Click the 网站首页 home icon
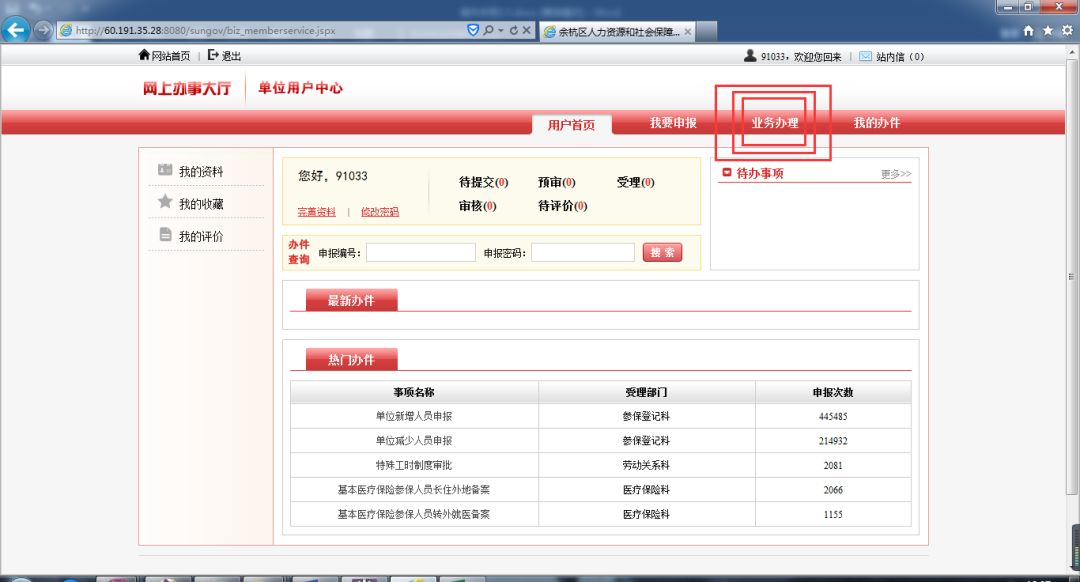 coord(142,55)
